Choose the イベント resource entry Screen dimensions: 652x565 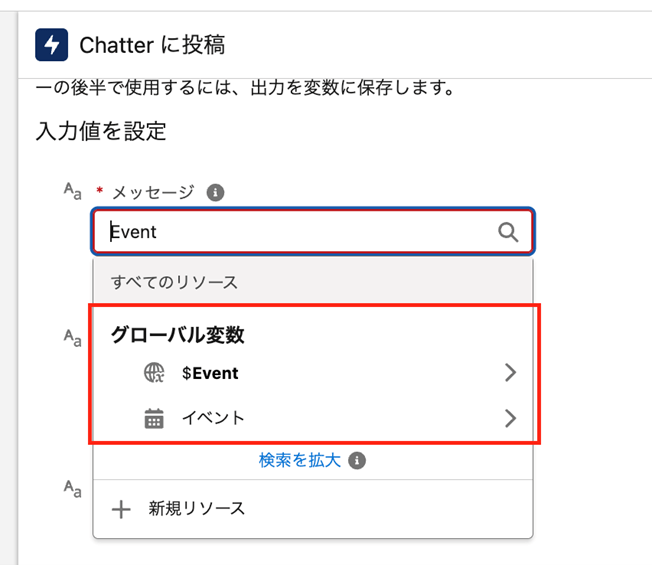(x=212, y=418)
